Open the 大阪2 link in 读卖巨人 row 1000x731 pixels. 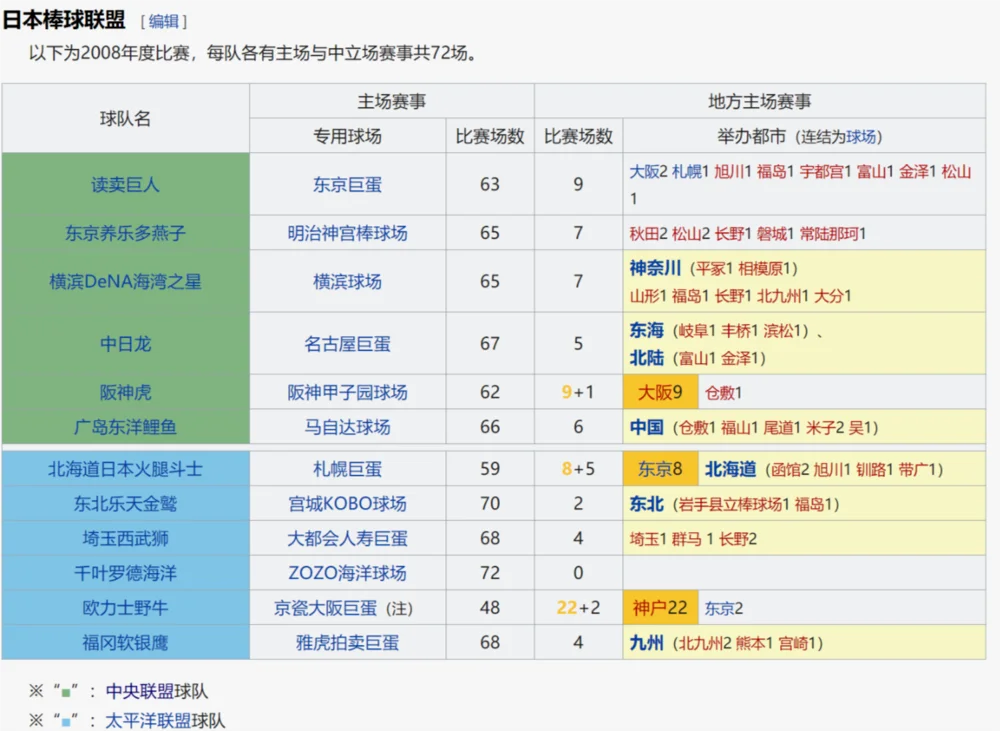point(648,172)
